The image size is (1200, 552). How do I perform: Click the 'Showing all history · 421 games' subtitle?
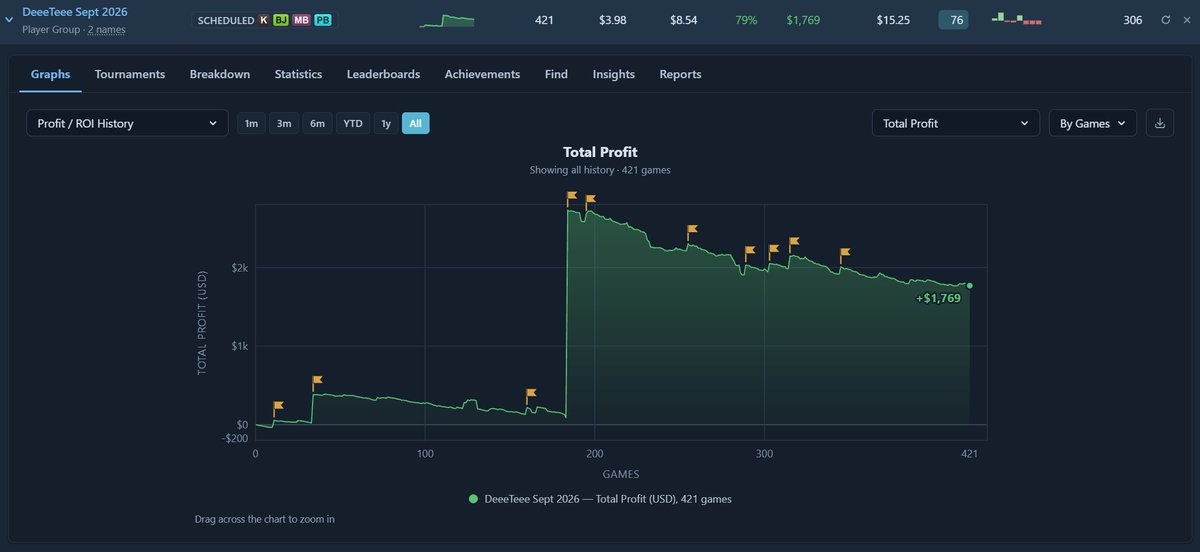coord(600,170)
